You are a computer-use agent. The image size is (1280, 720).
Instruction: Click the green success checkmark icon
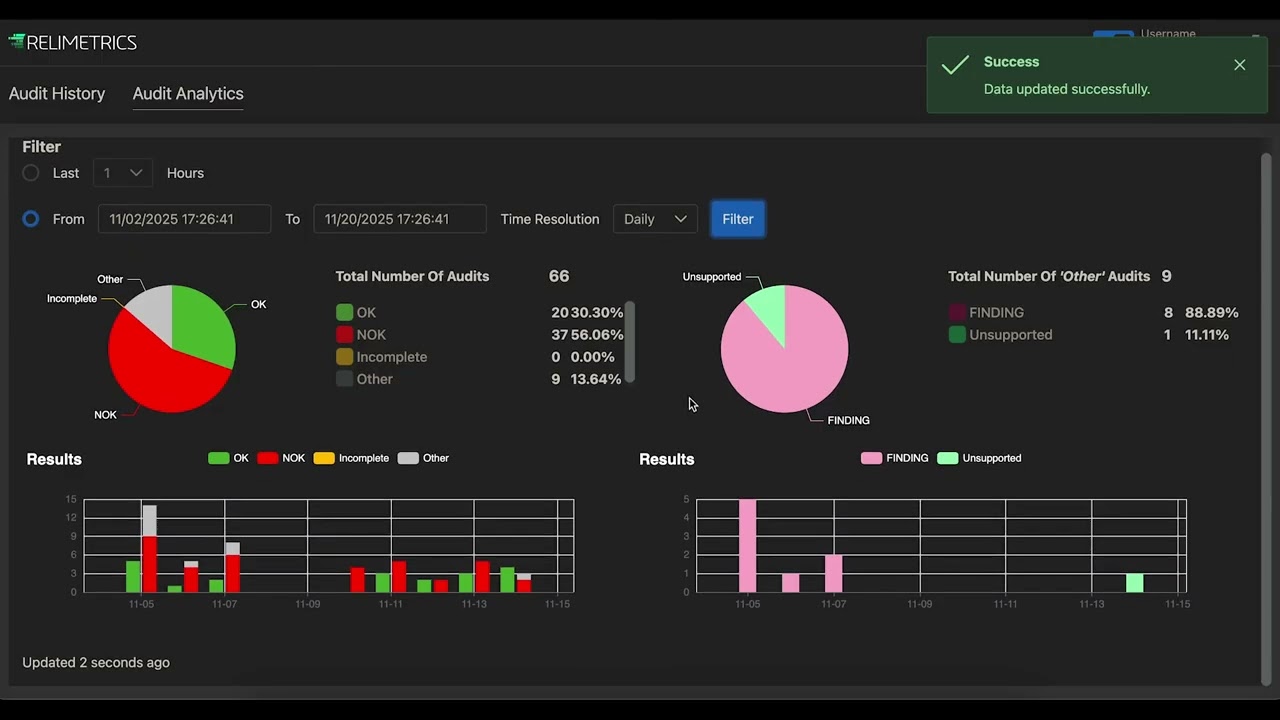tap(955, 65)
